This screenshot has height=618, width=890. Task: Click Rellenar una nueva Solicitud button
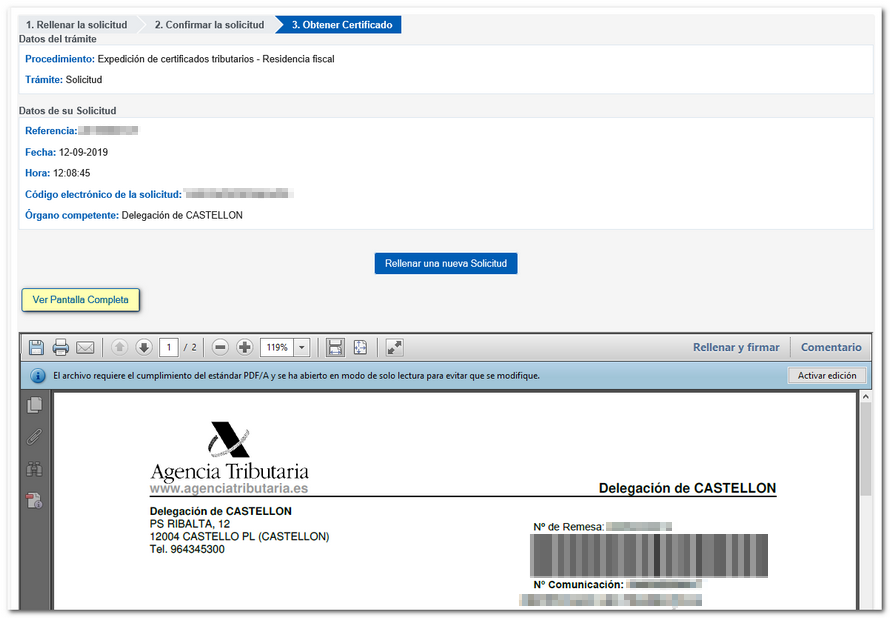coord(446,264)
